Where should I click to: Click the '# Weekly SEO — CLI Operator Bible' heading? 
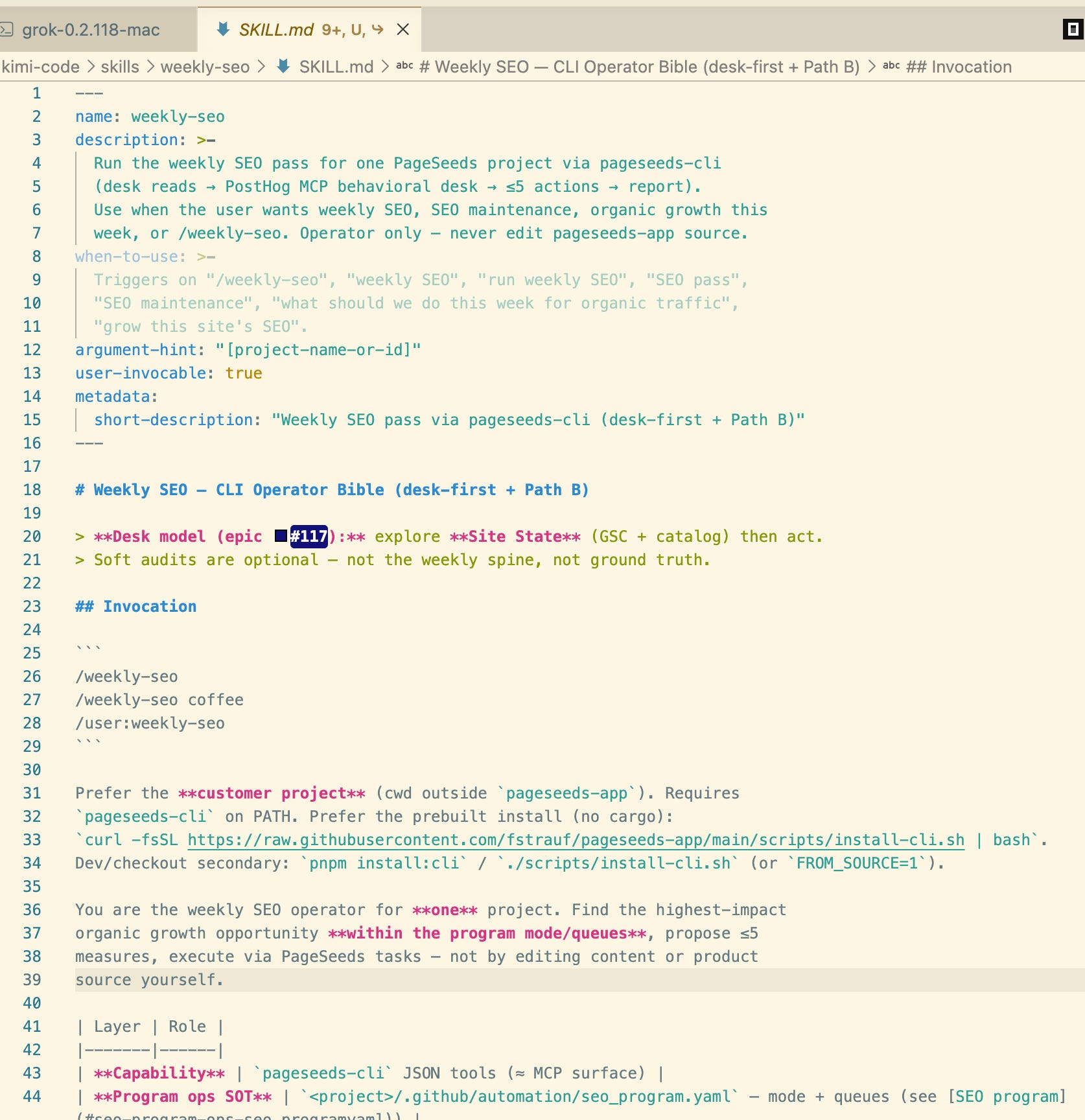pyautogui.click(x=332, y=490)
